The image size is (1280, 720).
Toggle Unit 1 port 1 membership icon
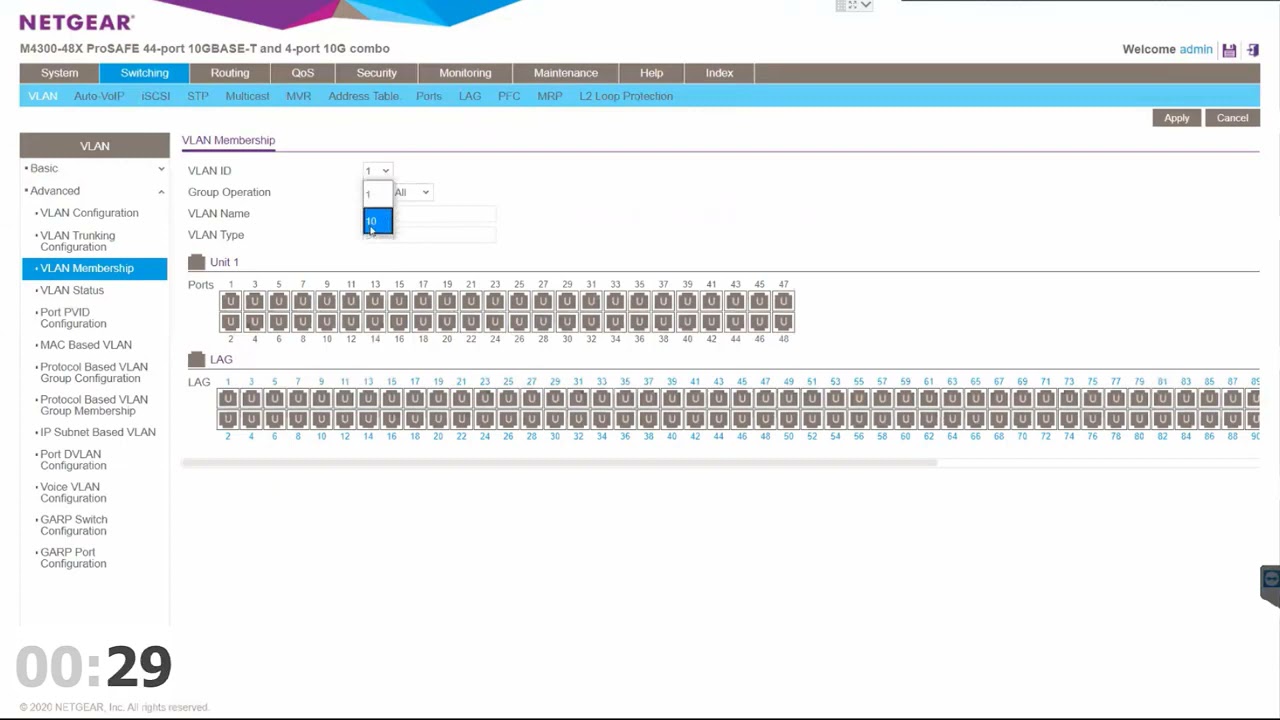pyautogui.click(x=230, y=301)
